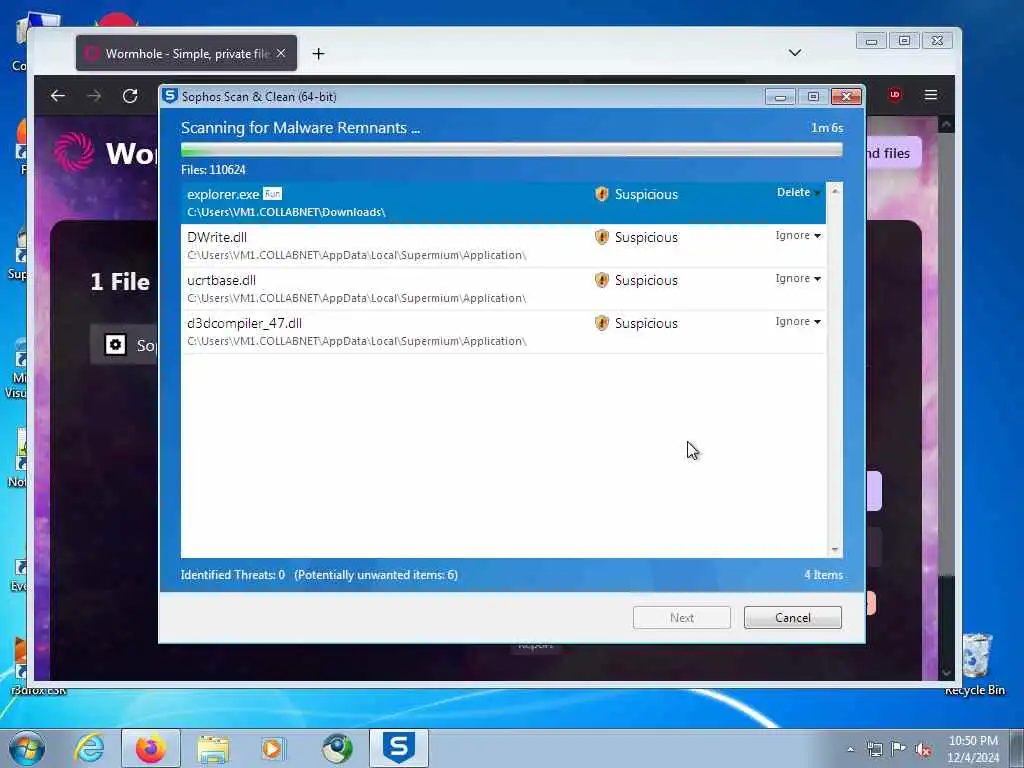Screen dimensions: 1024x768
Task: Select the DWrite.dll row
Action: point(503,246)
